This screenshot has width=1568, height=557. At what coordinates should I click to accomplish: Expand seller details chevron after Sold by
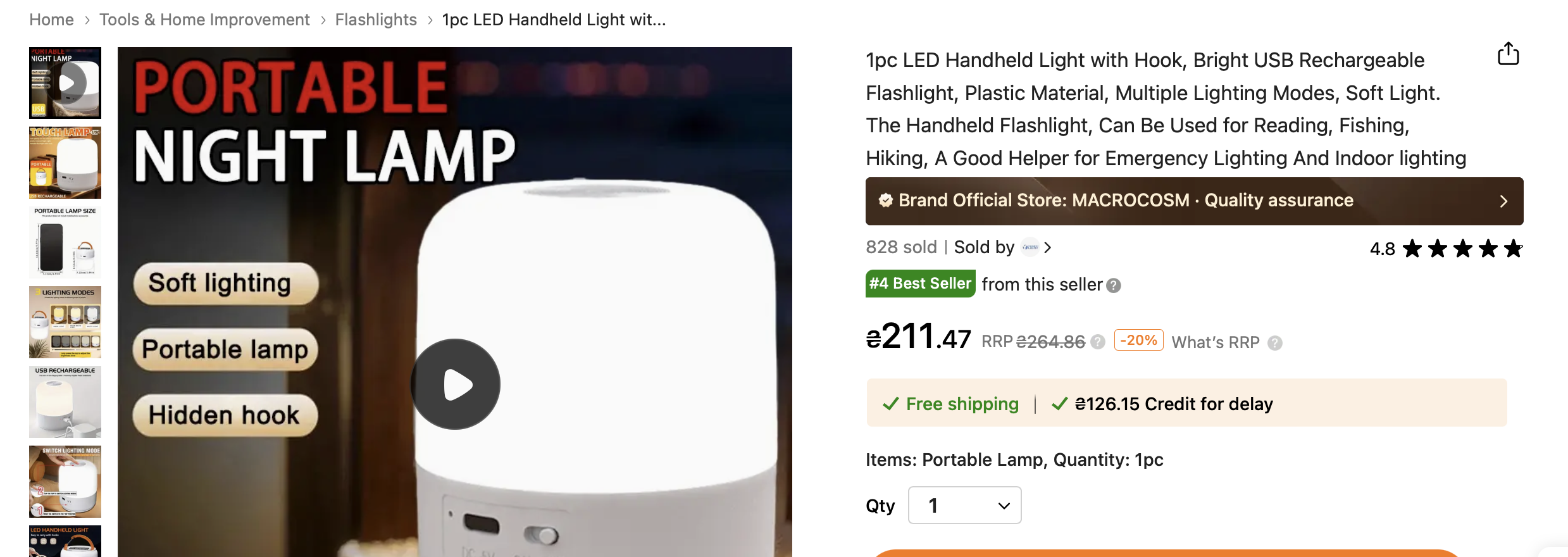[1048, 247]
